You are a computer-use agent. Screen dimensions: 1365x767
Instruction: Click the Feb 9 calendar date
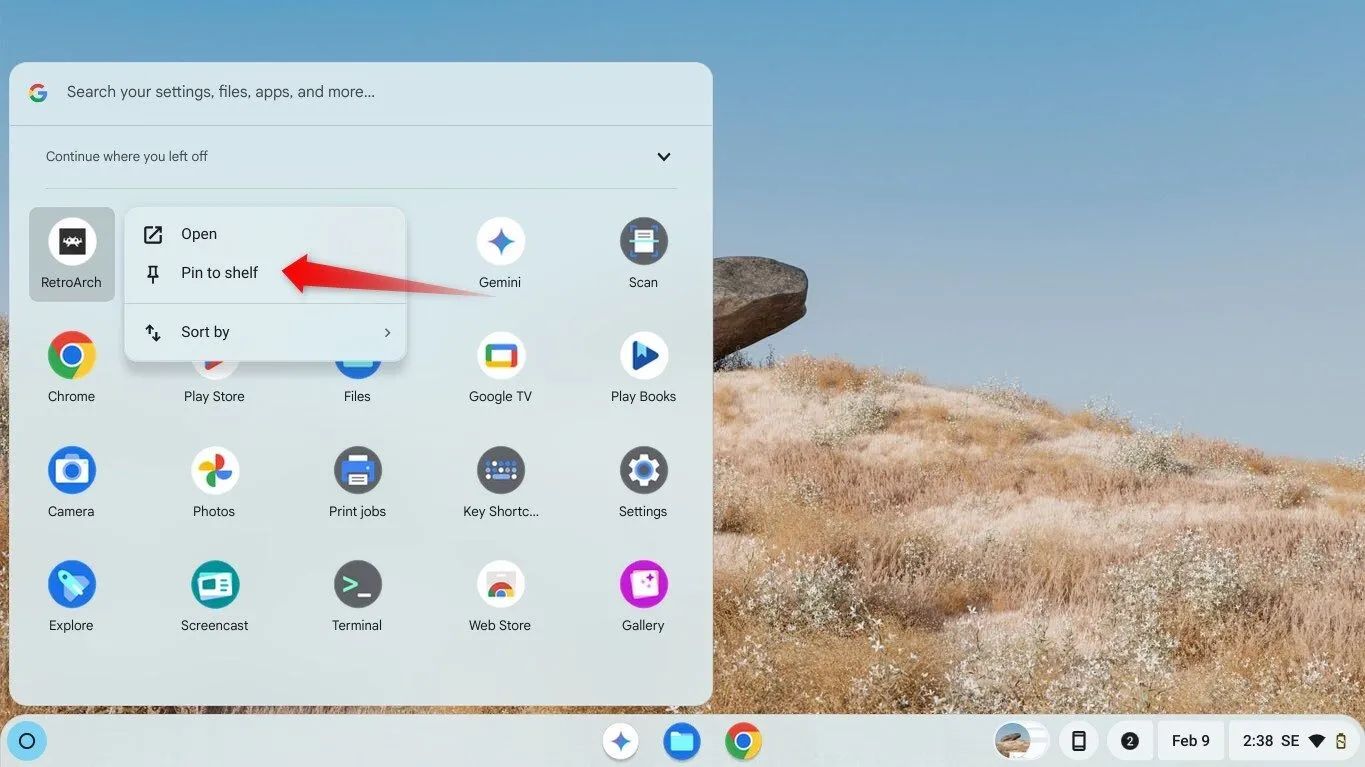[x=1190, y=740]
